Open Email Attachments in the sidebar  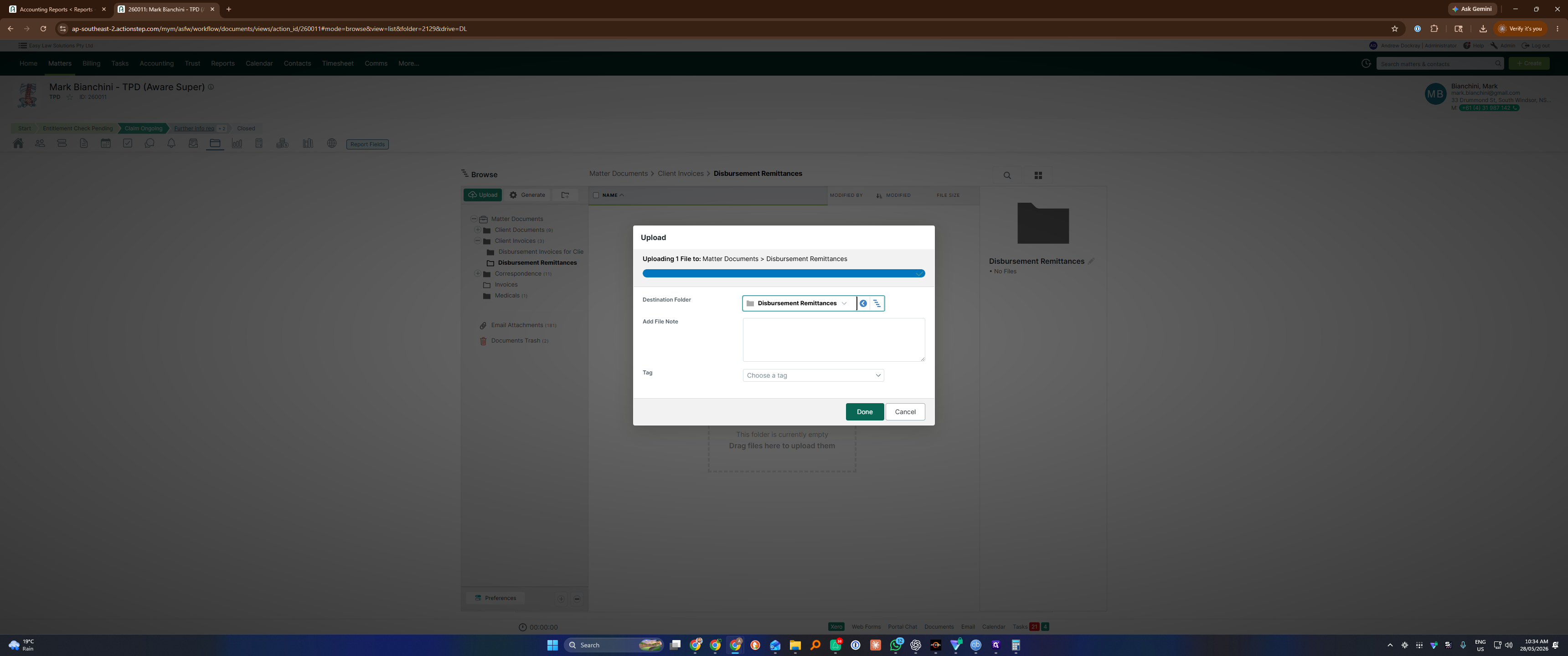pos(517,326)
